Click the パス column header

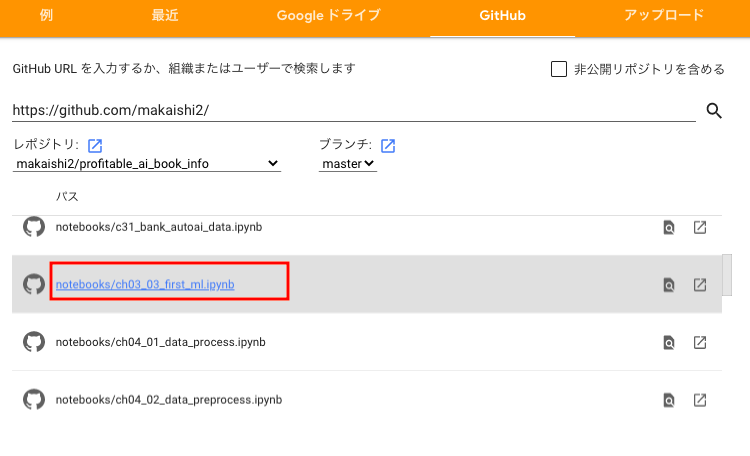coord(67,196)
